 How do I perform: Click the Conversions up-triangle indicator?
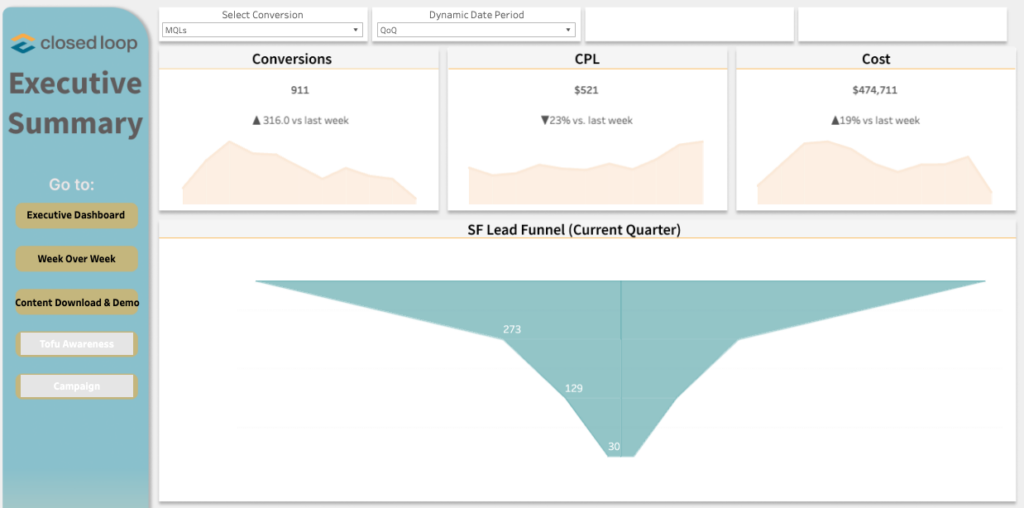(x=256, y=120)
